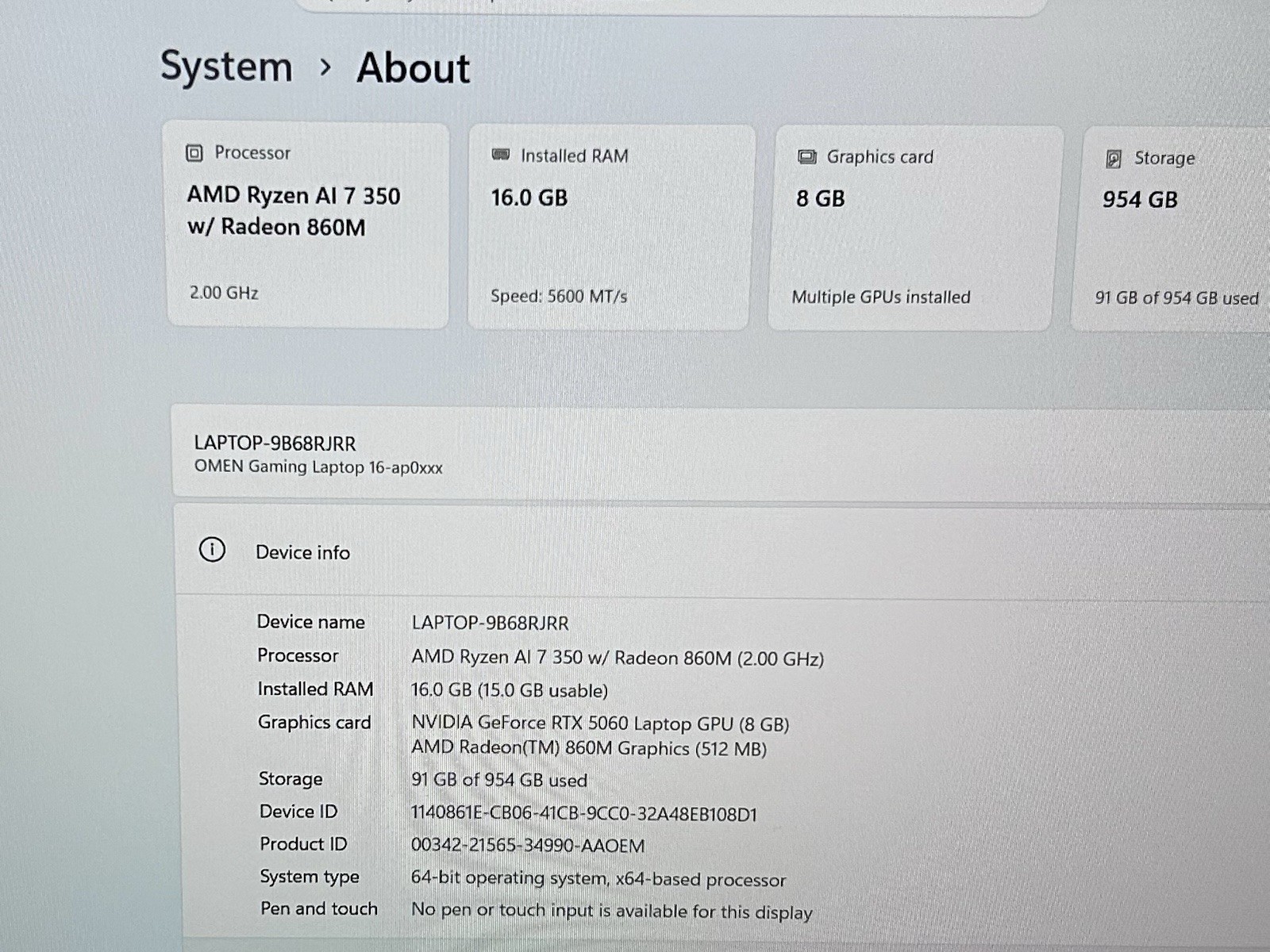Click the Storage label in Device info
The image size is (1270, 952).
pos(291,779)
